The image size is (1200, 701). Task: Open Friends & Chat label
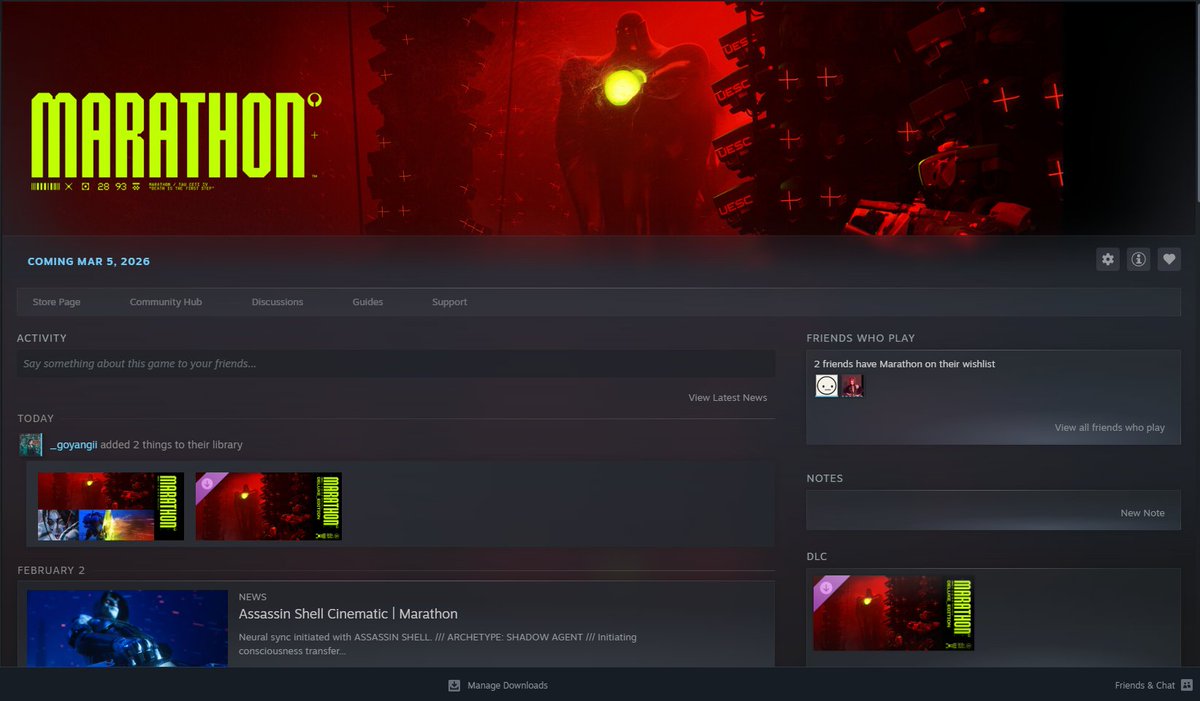coord(1145,686)
